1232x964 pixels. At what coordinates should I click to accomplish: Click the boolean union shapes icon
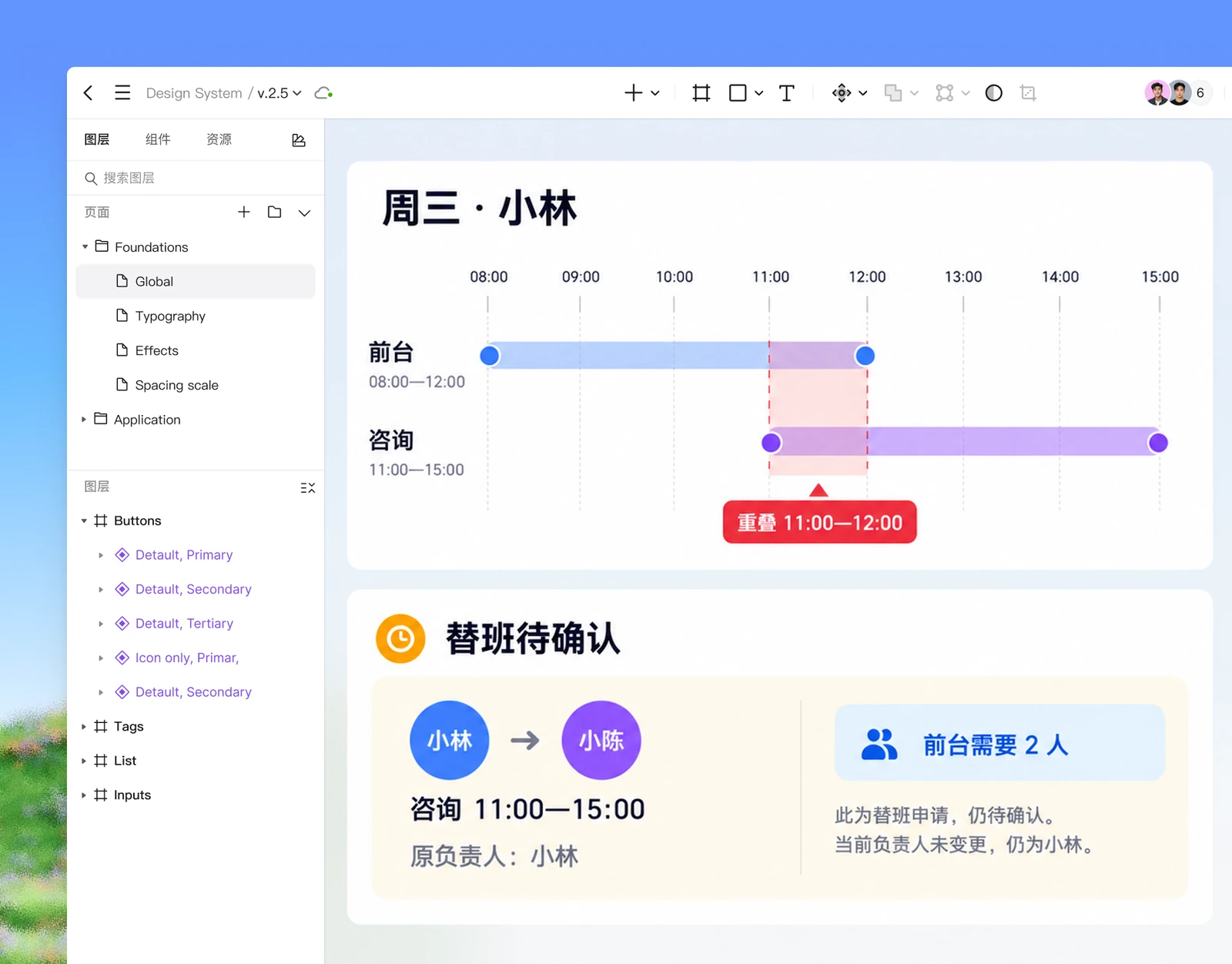point(893,93)
